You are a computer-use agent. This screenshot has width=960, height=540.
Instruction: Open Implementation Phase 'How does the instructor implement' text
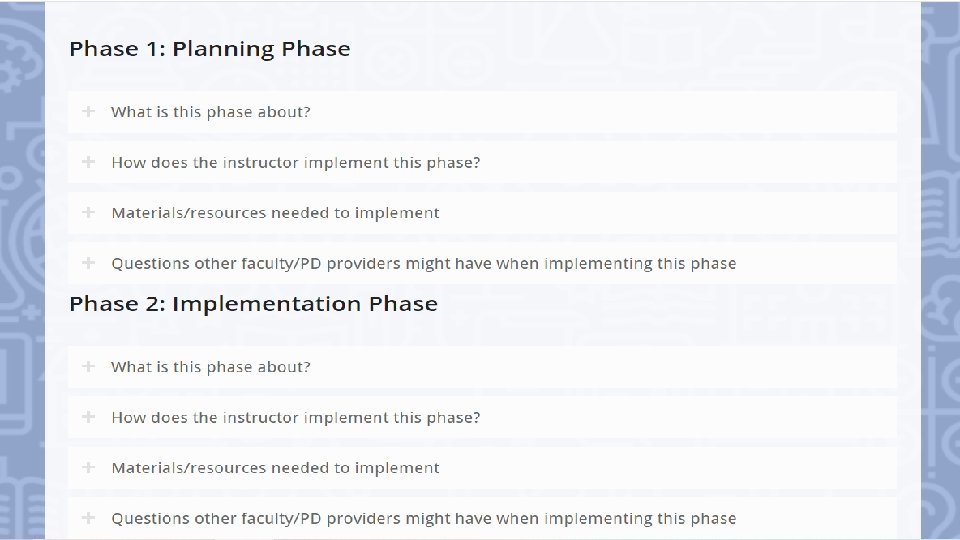coord(296,417)
